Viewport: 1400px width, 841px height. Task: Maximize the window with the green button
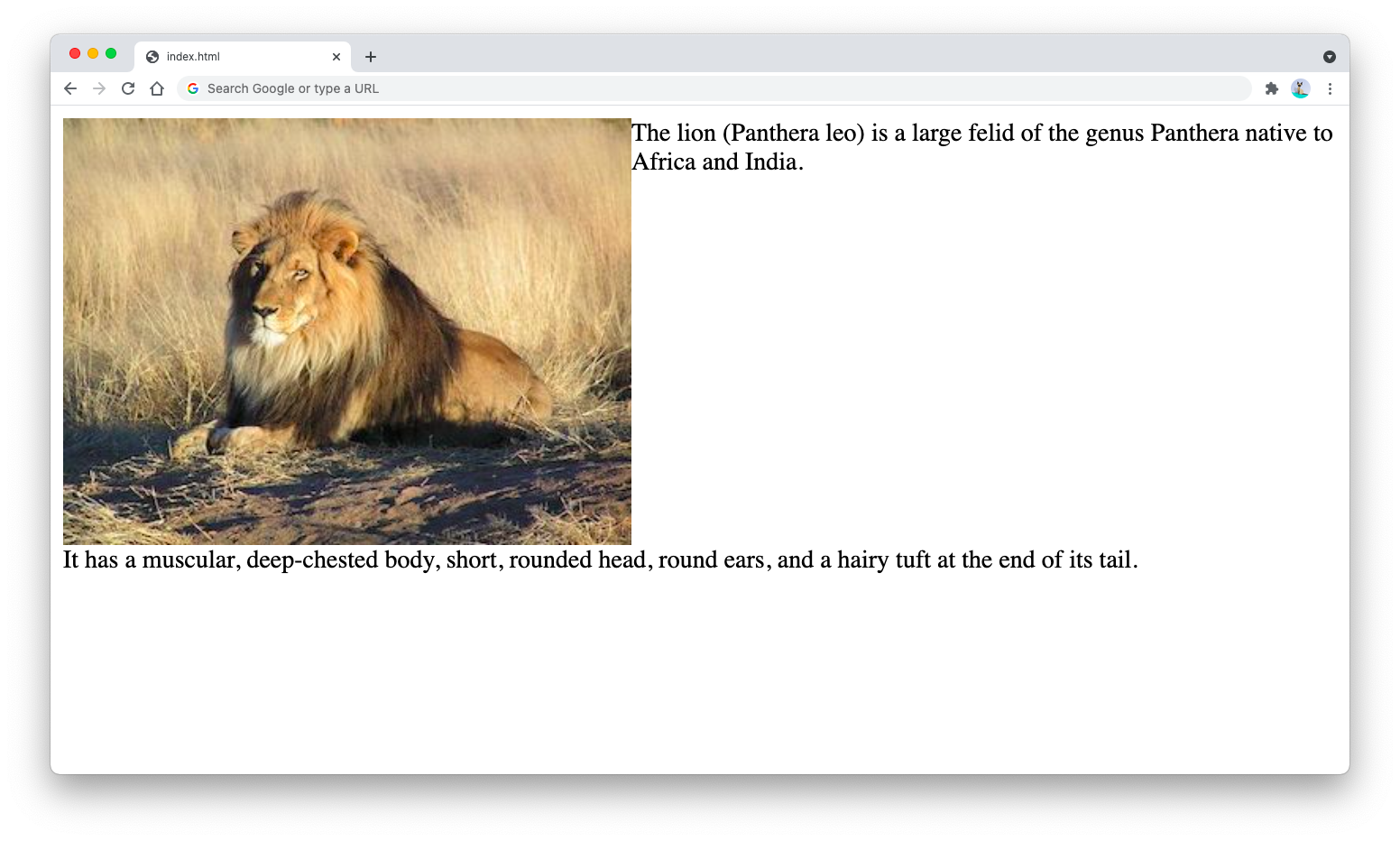point(111,54)
